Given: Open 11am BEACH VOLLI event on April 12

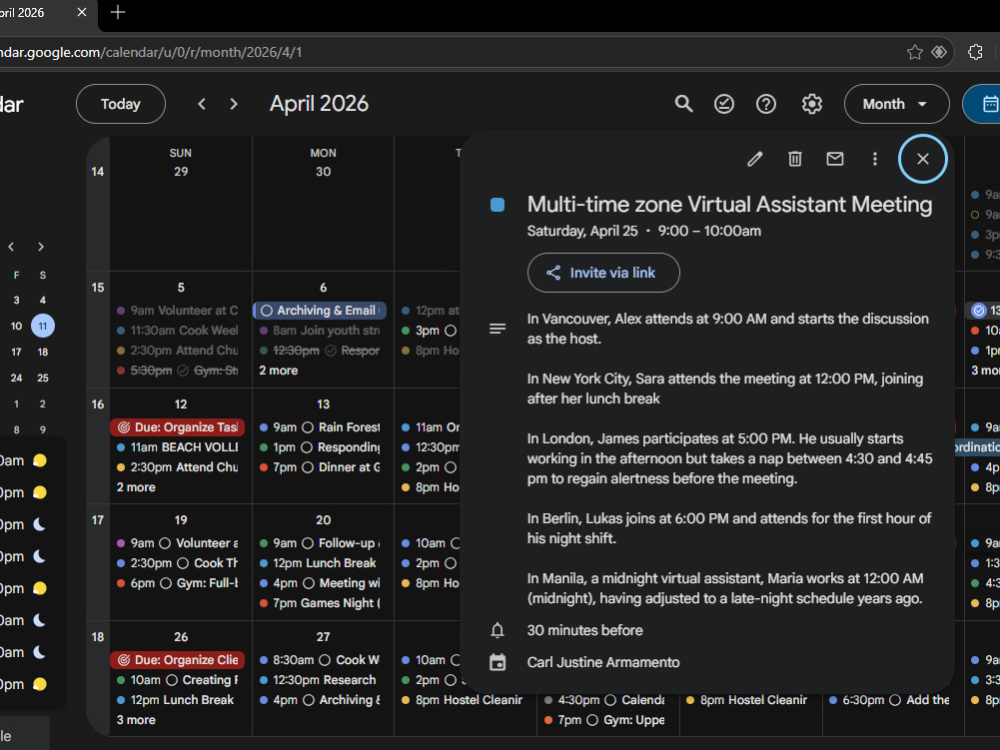Looking at the screenshot, I should point(177,448).
